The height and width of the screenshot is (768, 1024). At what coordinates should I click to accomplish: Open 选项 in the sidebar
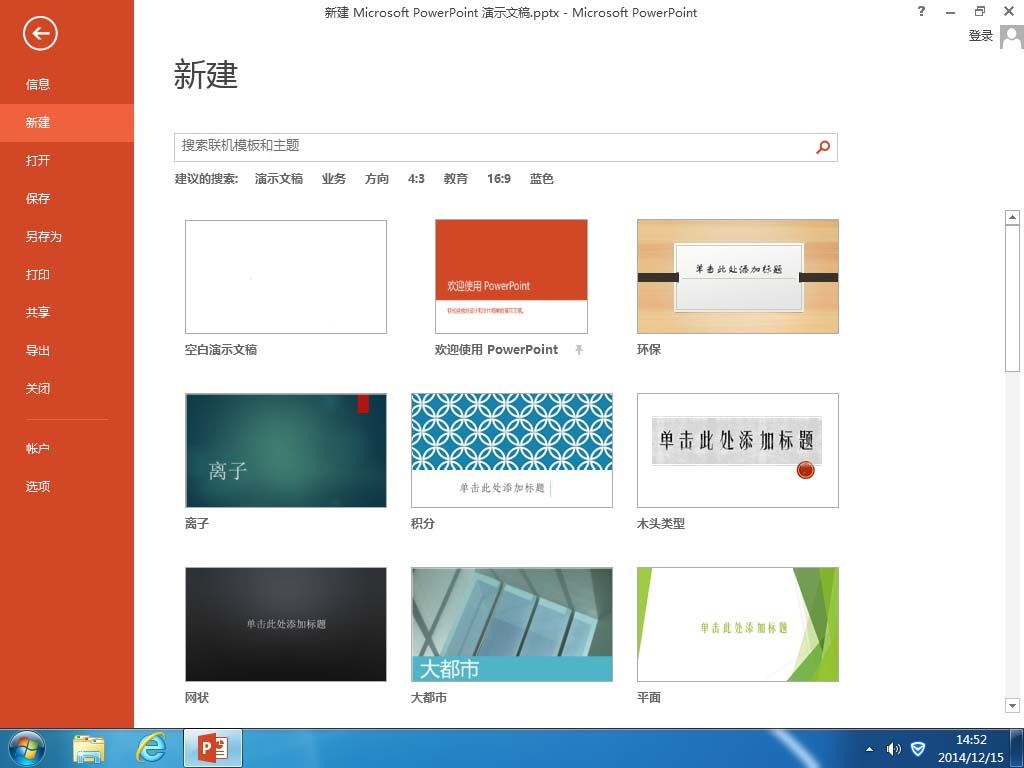tap(67, 487)
